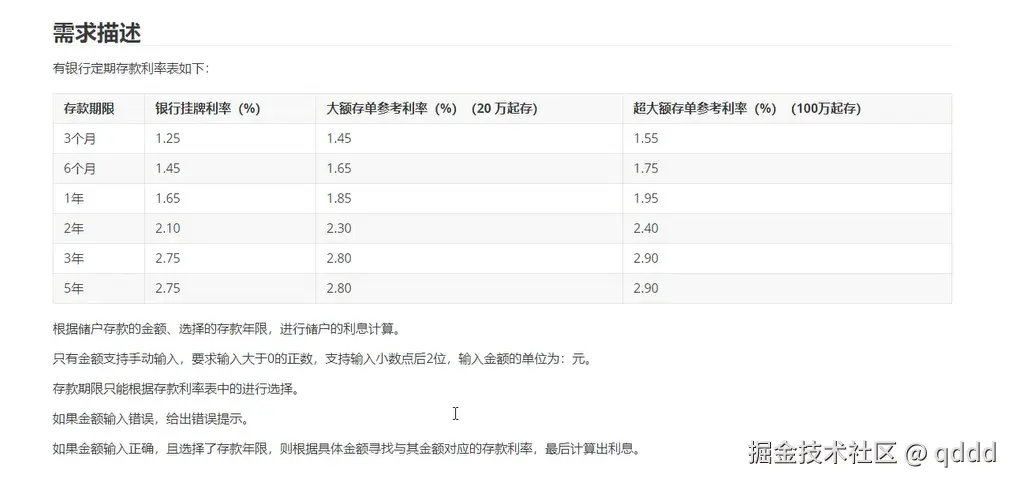Select the line 有银行定期存款利率表如下
Screen dimensions: 1014x484
coord(131,69)
